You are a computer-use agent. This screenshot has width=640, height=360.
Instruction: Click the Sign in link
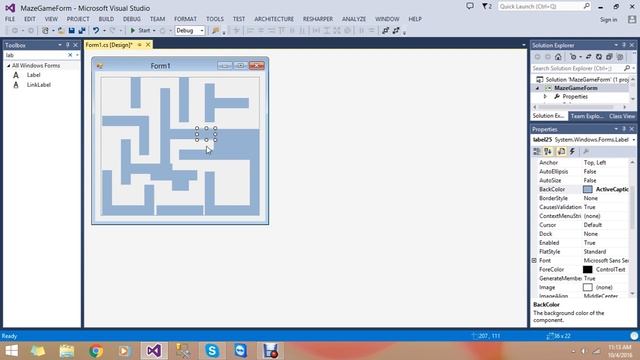click(608, 20)
